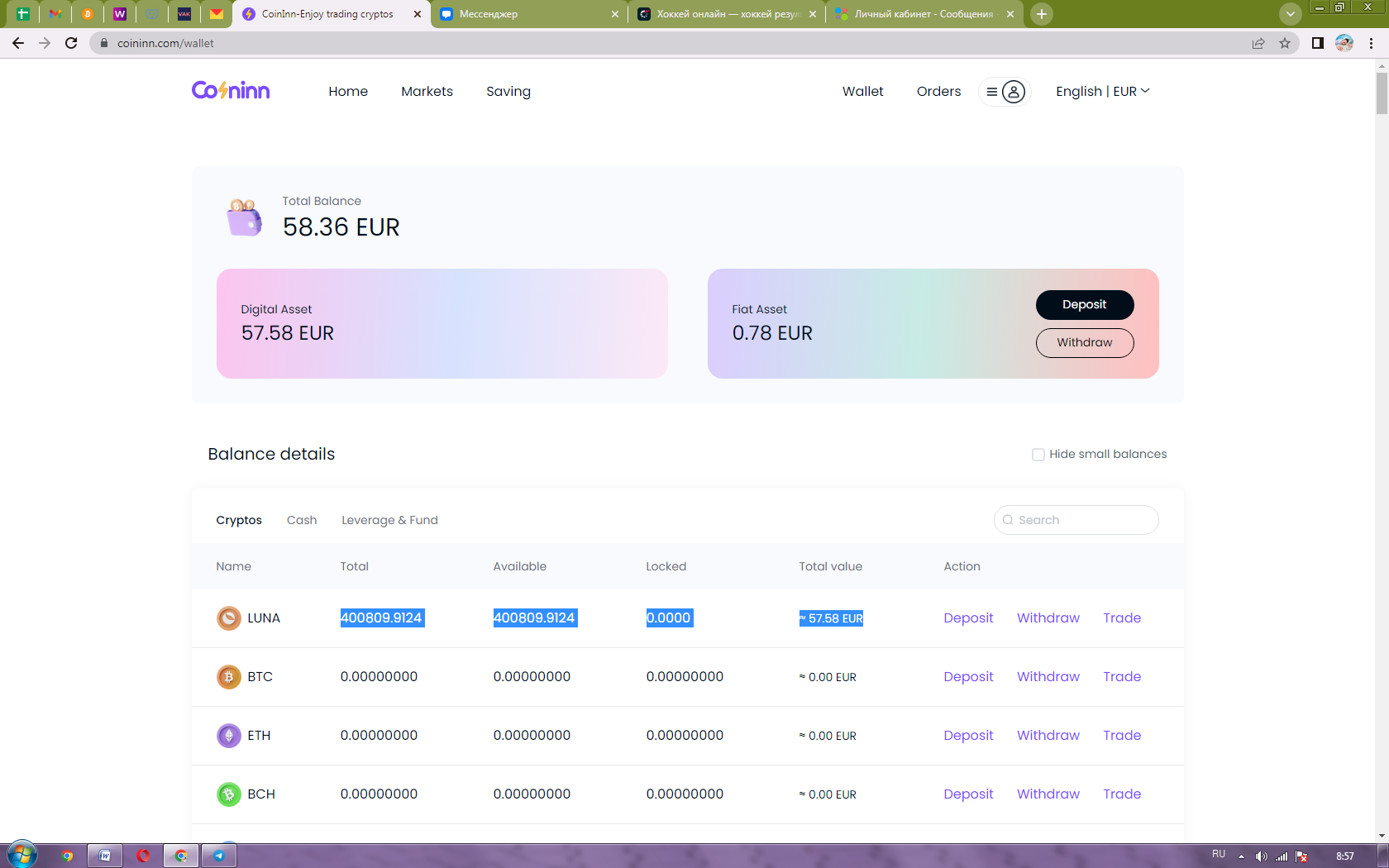Image resolution: width=1389 pixels, height=868 pixels.
Task: Click the BTC coin icon
Action: point(229,677)
